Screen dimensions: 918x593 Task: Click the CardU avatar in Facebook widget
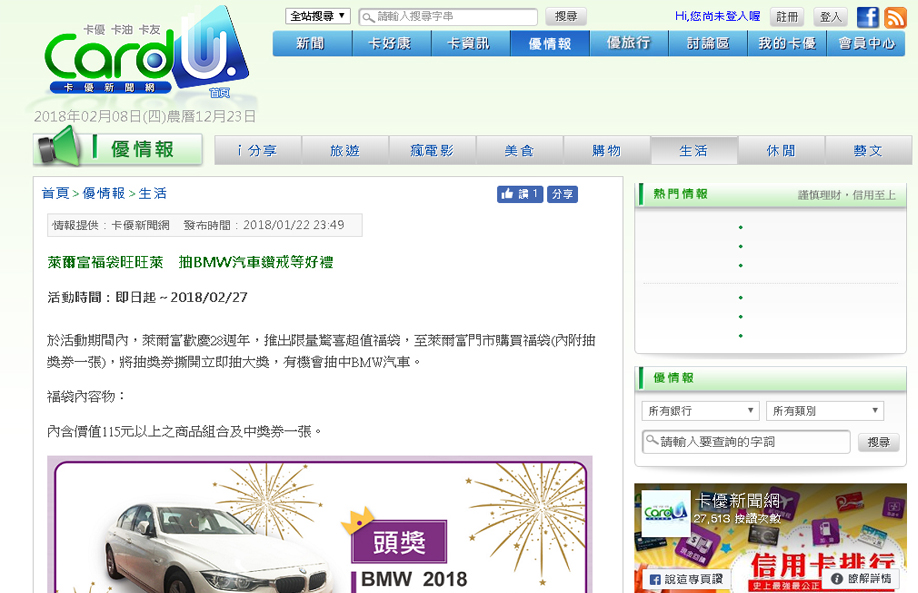[x=666, y=513]
